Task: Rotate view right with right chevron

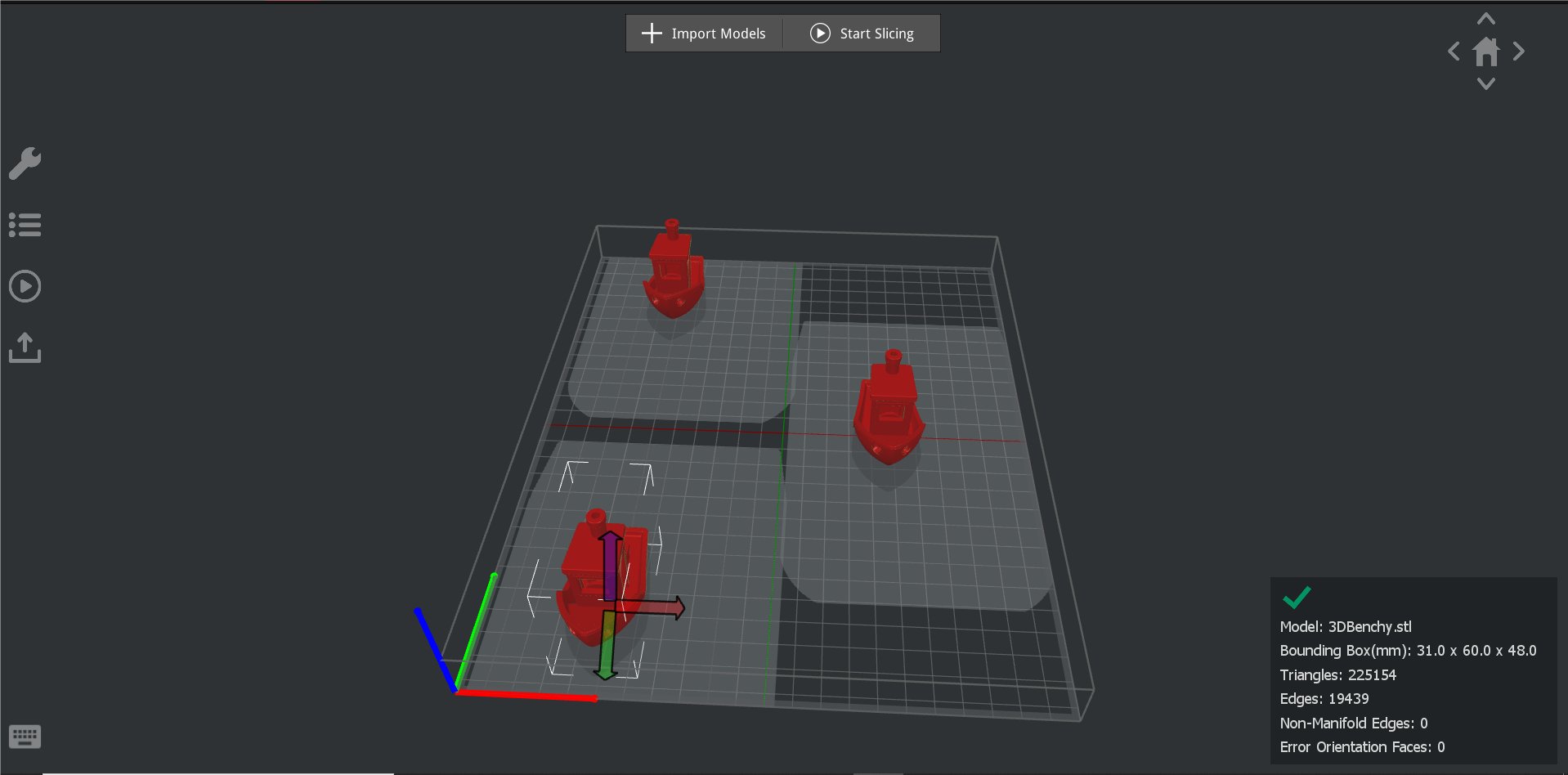Action: coord(1519,52)
